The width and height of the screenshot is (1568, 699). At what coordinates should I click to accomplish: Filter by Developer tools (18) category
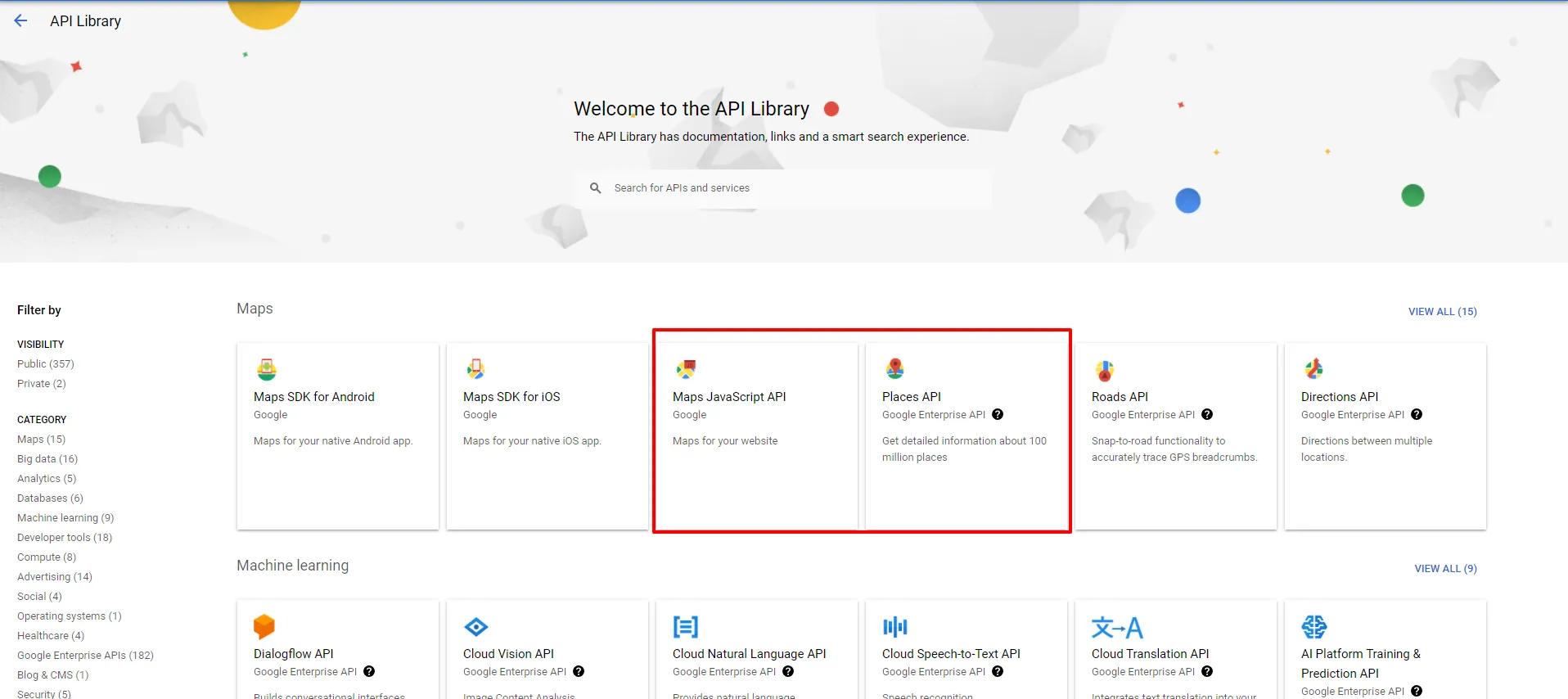[x=65, y=538]
